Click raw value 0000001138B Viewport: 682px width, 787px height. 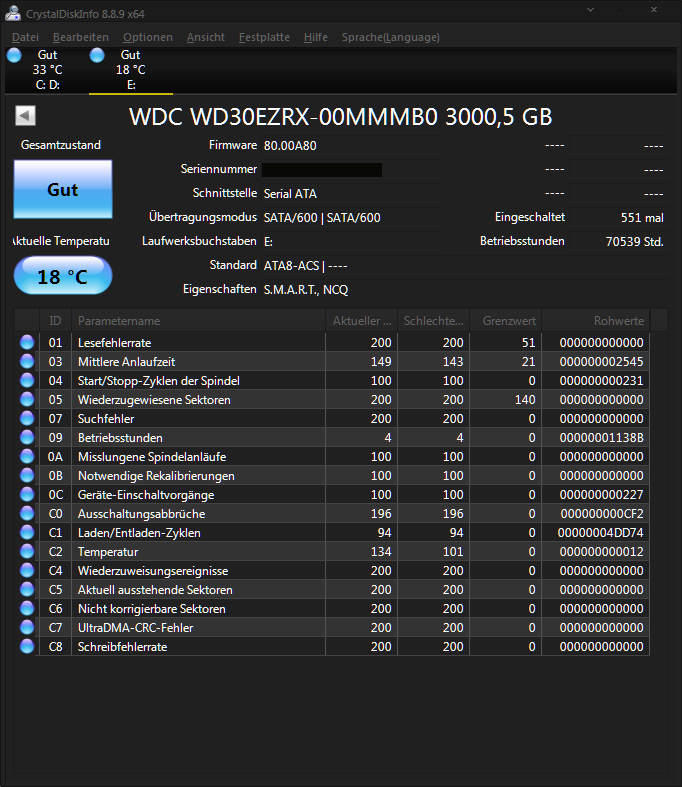(602, 438)
